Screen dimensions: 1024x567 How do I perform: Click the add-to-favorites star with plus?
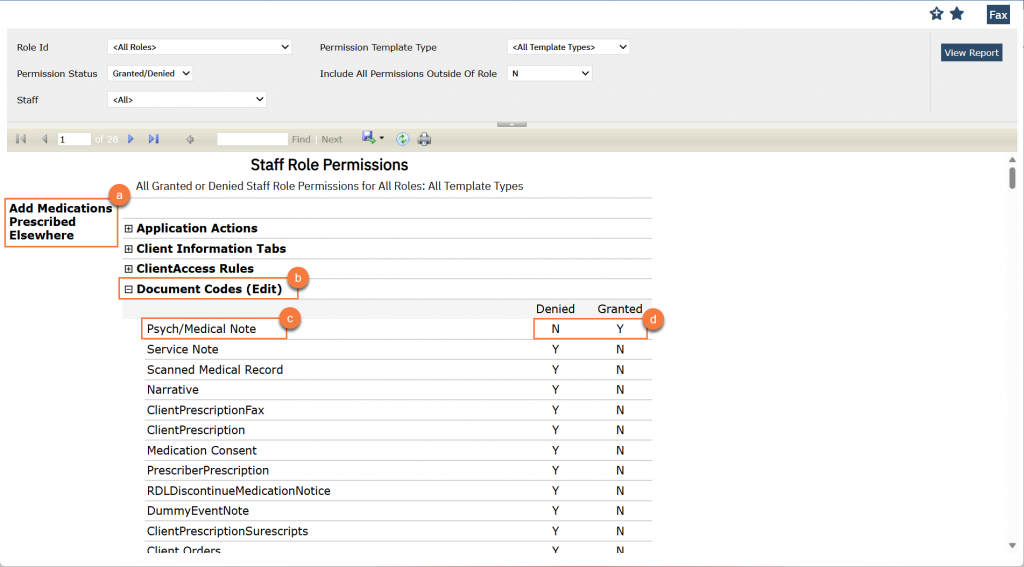click(x=936, y=14)
